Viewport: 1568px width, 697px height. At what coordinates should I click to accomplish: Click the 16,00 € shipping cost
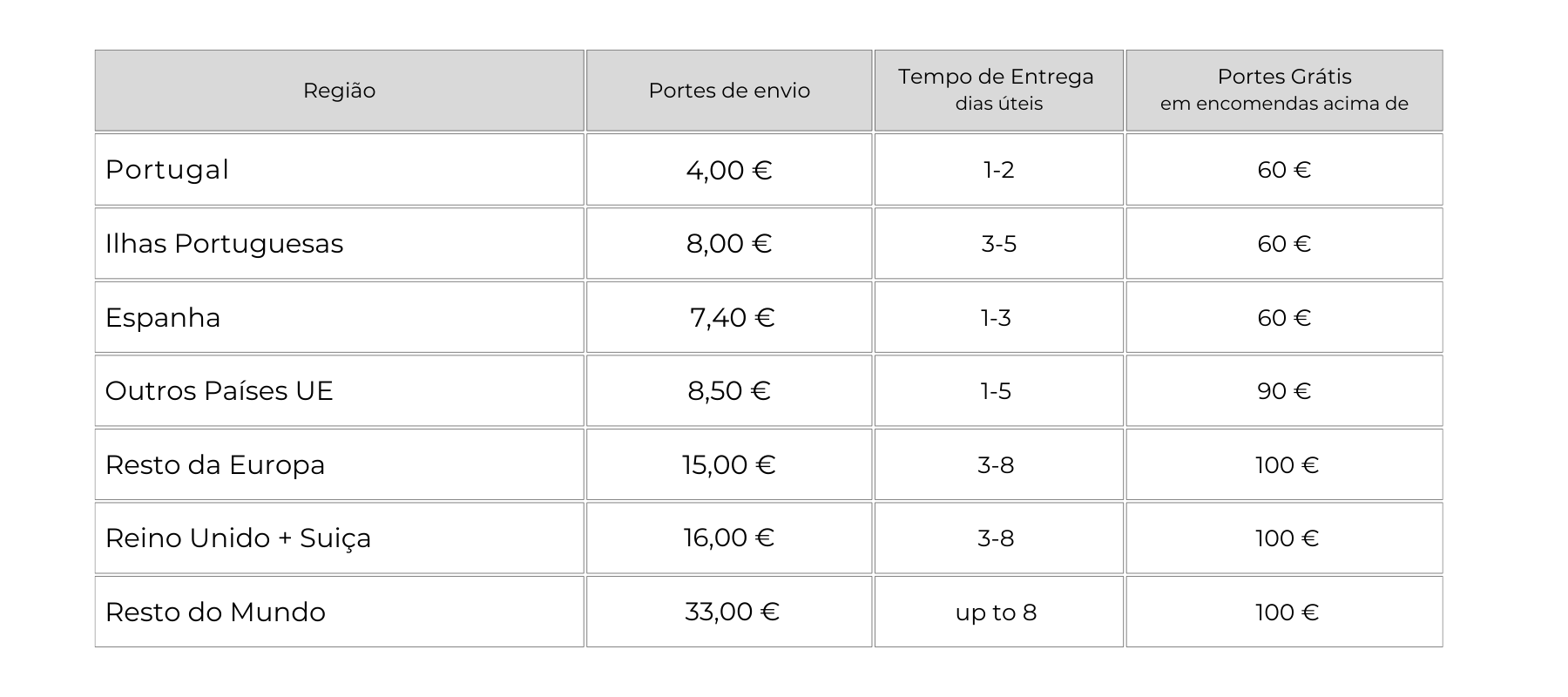pyautogui.click(x=729, y=538)
